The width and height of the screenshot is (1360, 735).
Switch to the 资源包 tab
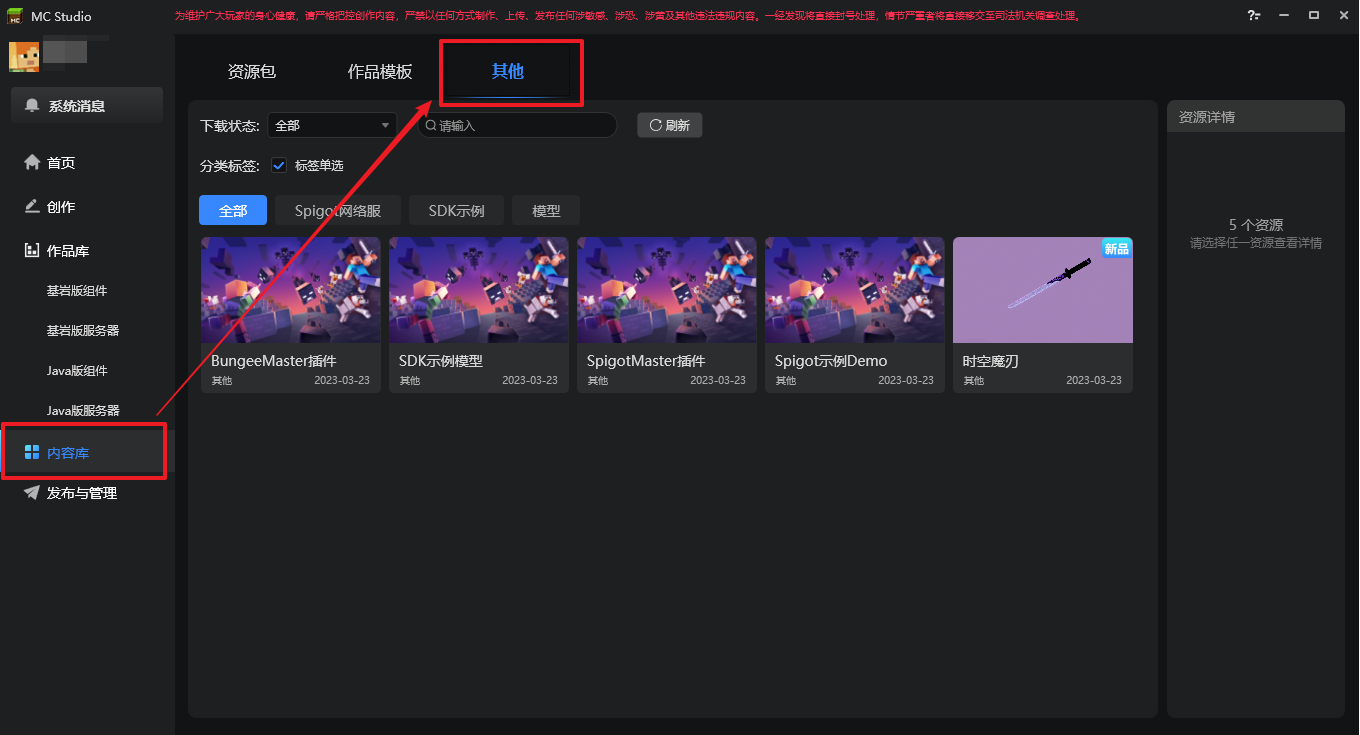[252, 72]
